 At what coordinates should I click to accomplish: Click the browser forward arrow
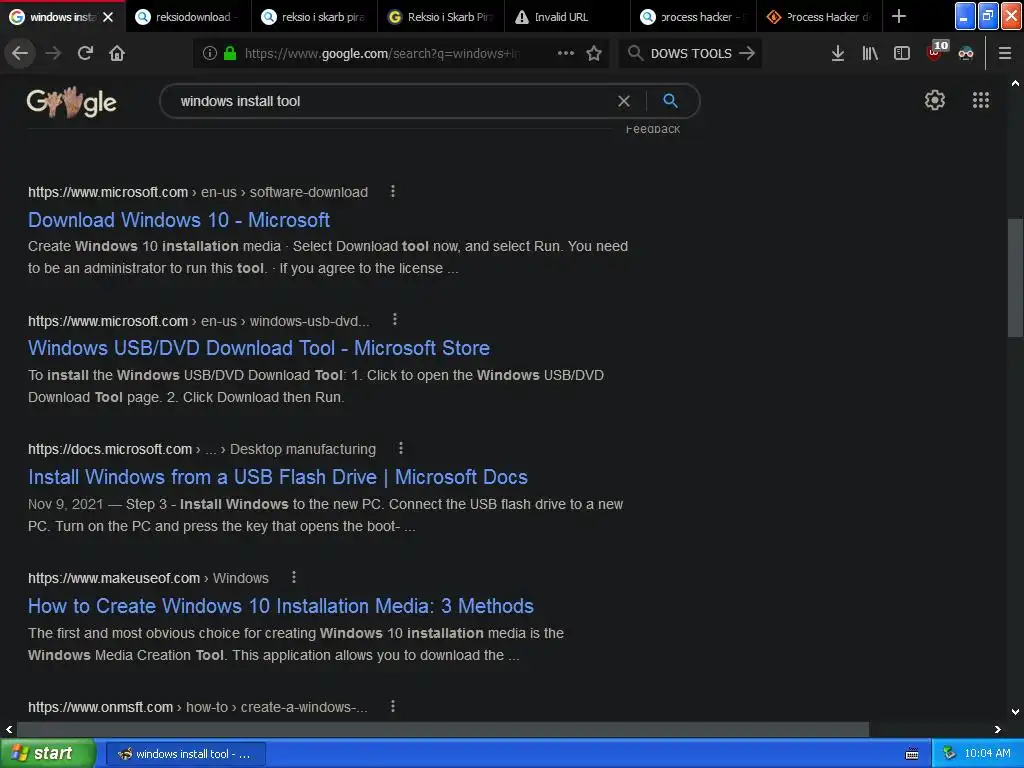53,54
